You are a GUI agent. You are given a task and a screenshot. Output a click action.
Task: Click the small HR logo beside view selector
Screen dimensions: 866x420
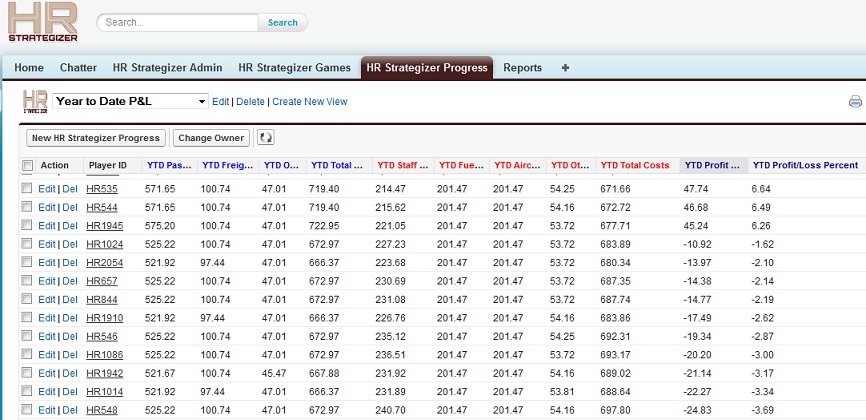point(35,102)
